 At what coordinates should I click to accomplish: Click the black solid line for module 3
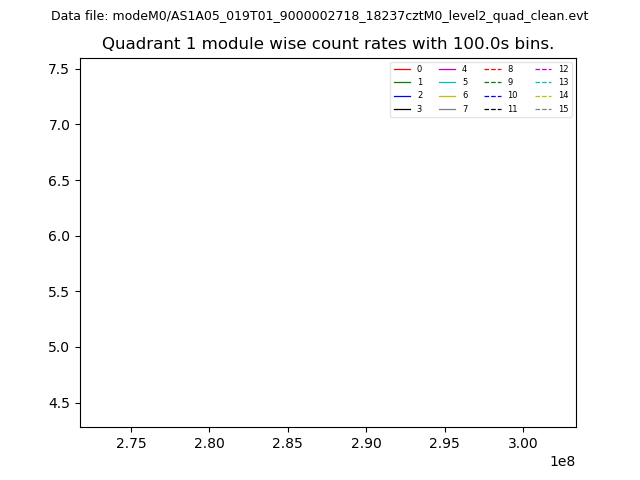tap(402, 109)
